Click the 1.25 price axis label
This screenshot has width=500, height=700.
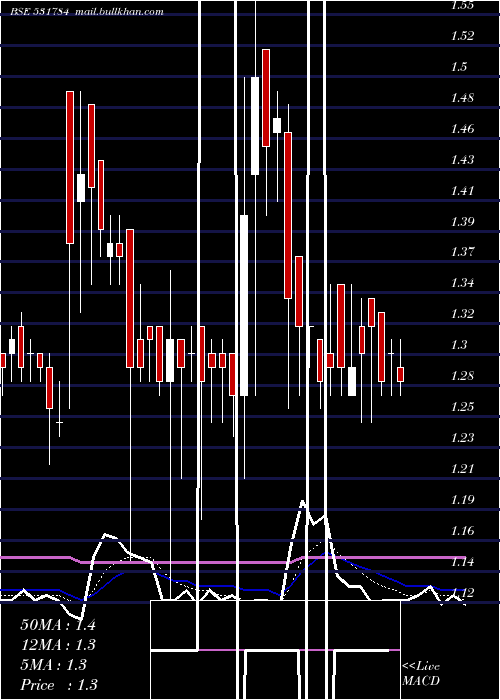coord(462,407)
